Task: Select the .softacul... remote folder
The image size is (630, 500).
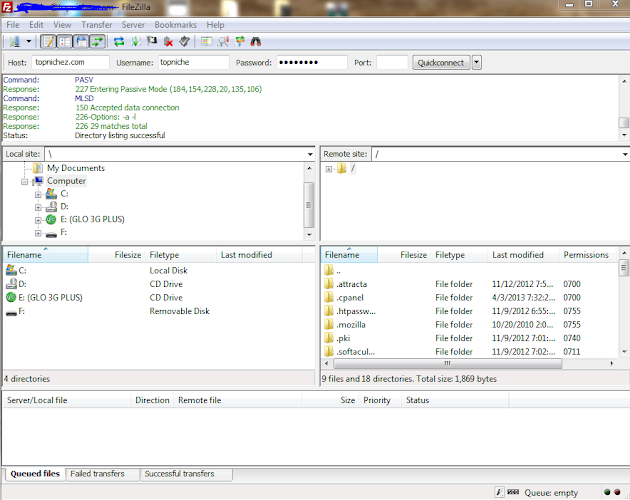Action: click(x=470, y=352)
